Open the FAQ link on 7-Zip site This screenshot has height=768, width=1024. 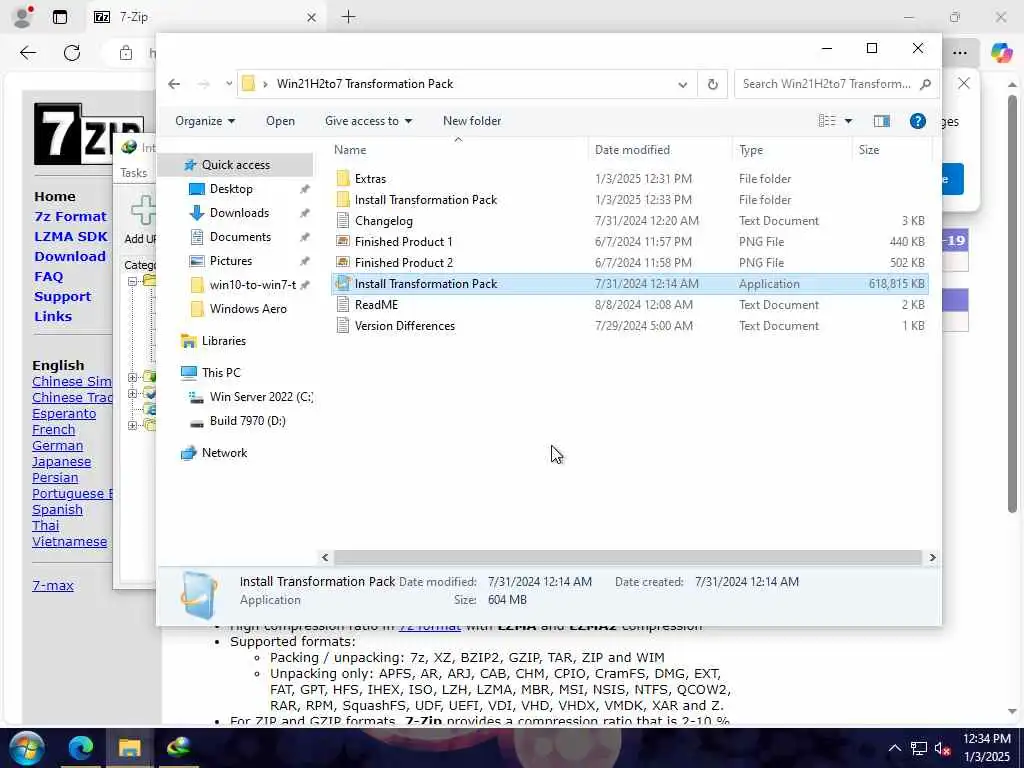[49, 276]
